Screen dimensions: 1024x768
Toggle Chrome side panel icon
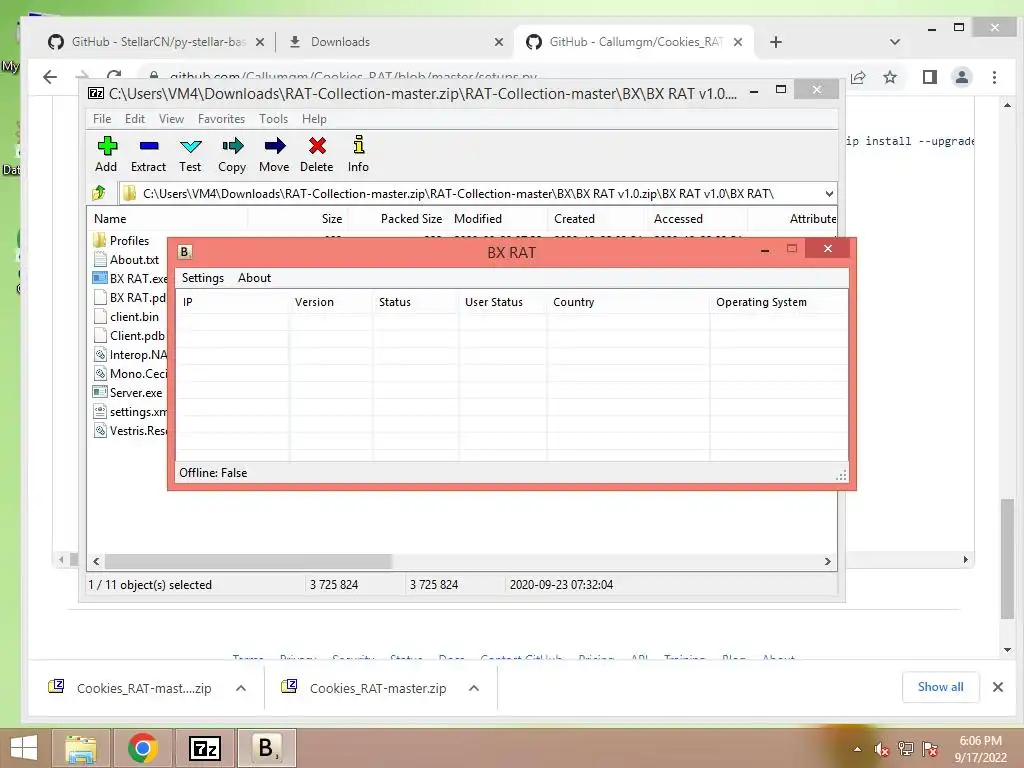pyautogui.click(x=929, y=77)
